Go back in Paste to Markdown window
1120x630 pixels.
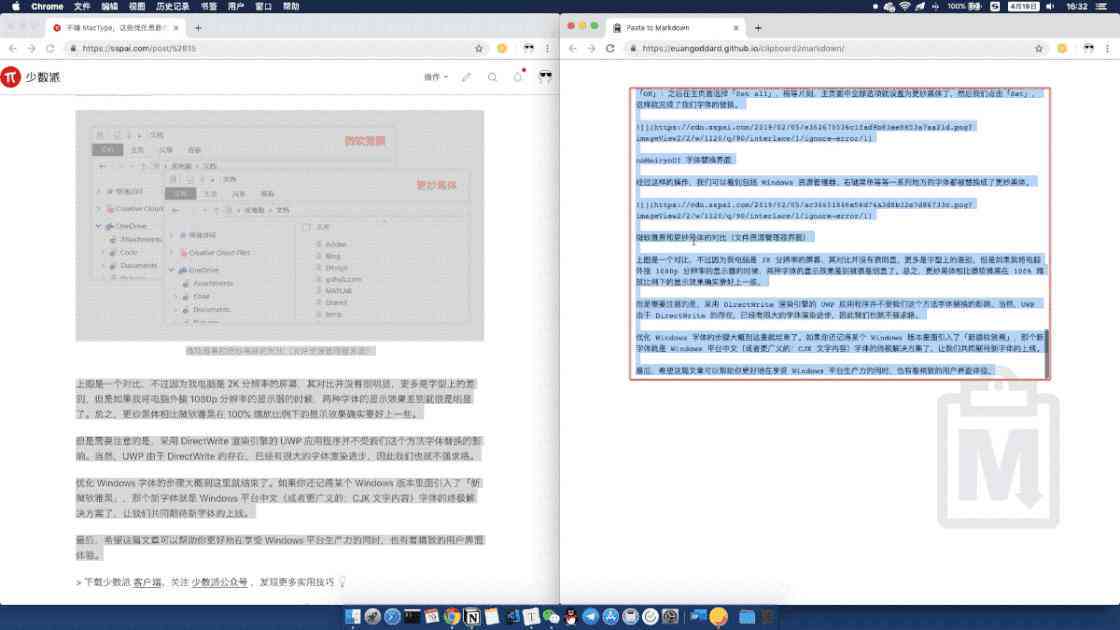pos(573,49)
